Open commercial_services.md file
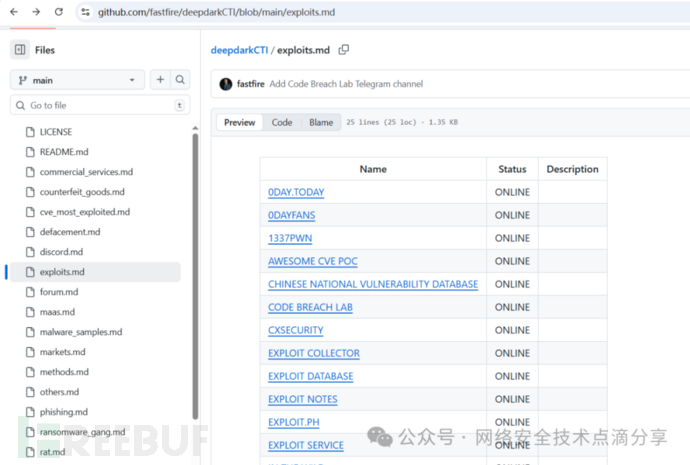Screen dimensions: 690x465 point(86,172)
